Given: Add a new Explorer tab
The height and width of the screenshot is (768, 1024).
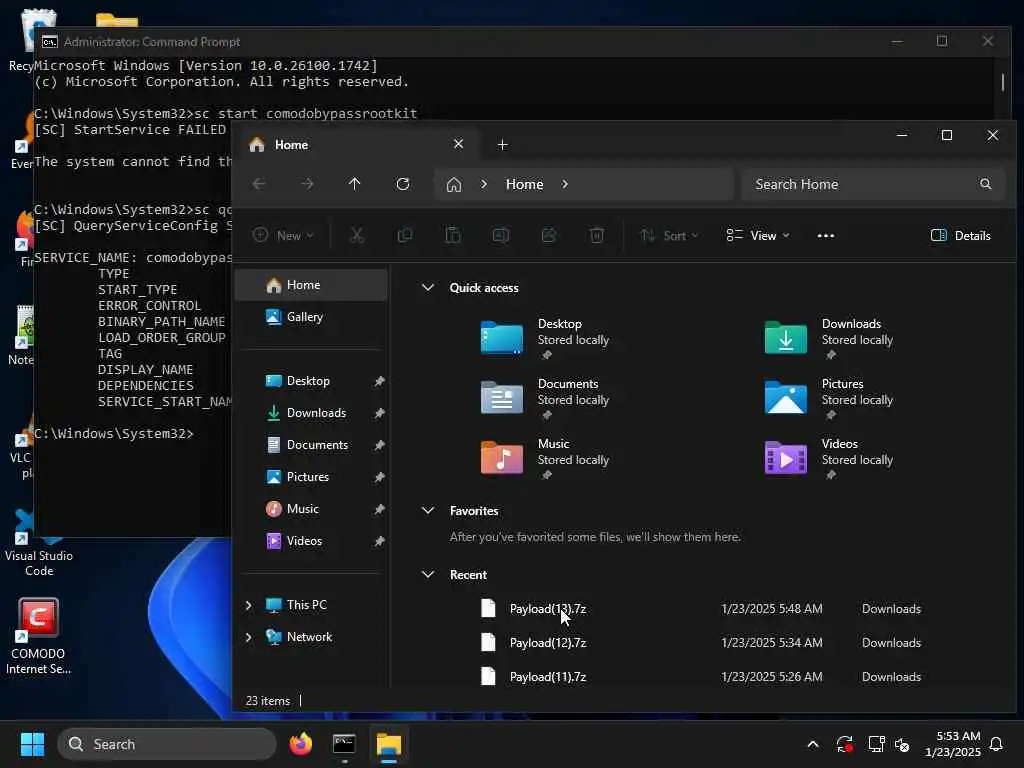Looking at the screenshot, I should tap(502, 144).
